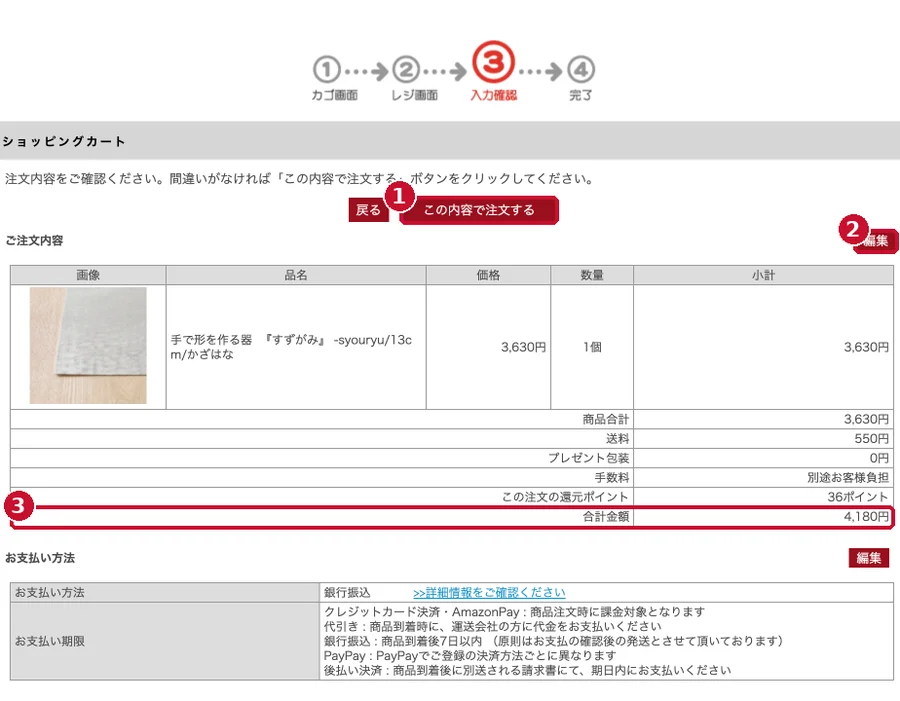The width and height of the screenshot is (900, 701).
Task: Edit the order contents via 編集 beside ご注文内容
Action: [876, 241]
